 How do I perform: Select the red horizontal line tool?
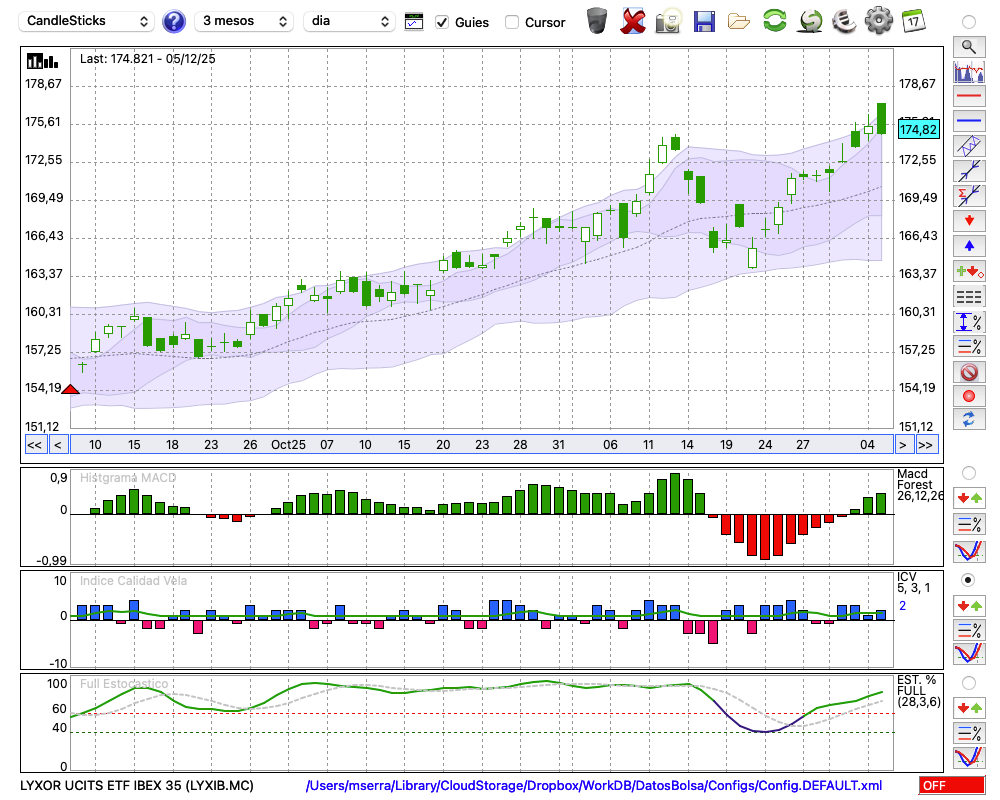(x=969, y=96)
